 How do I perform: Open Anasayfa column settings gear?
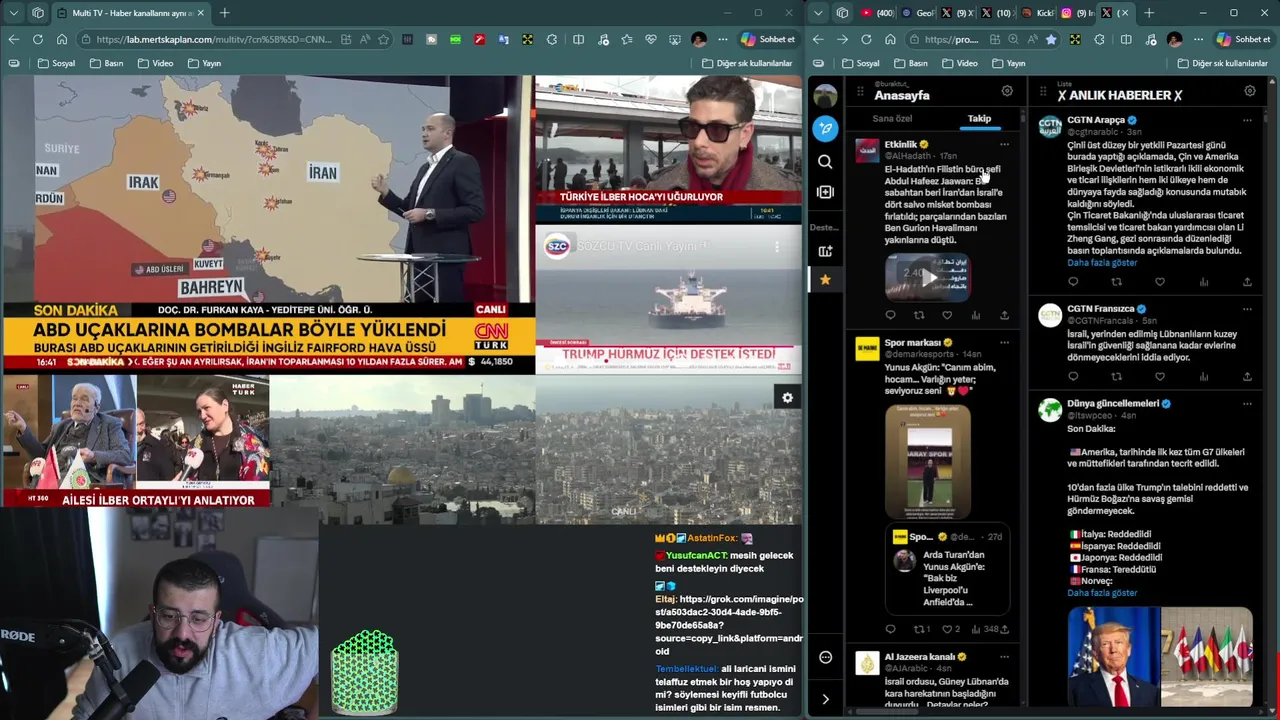point(1007,91)
